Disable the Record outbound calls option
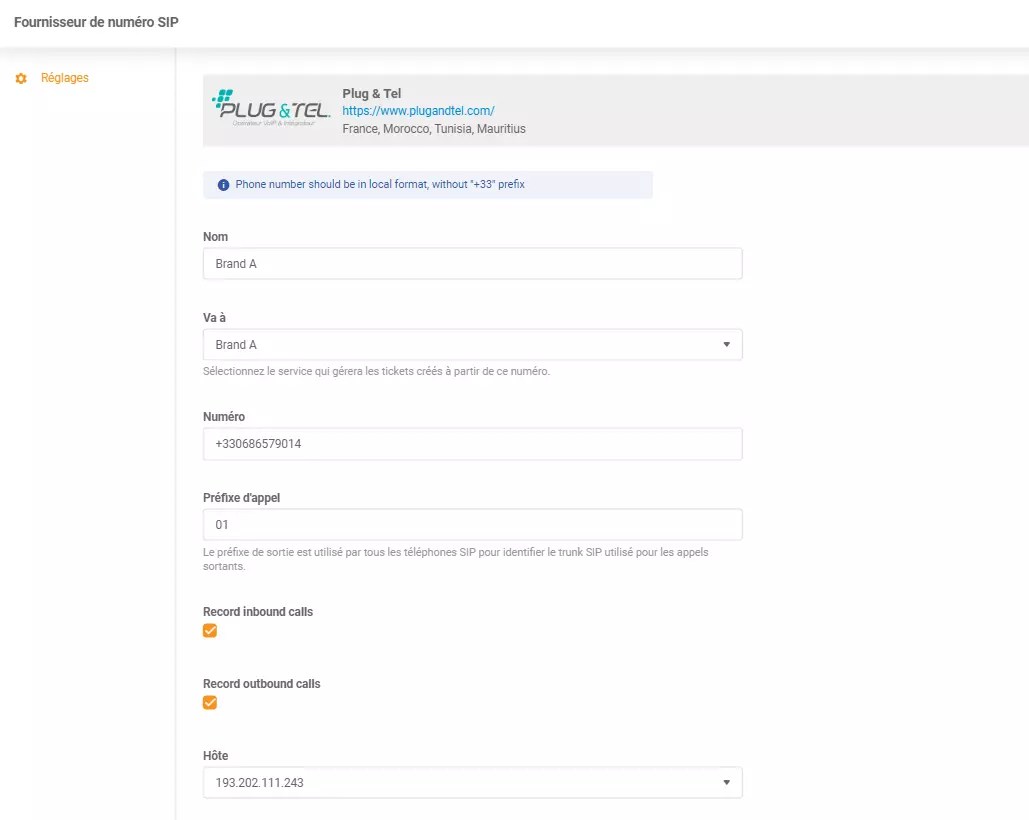Image resolution: width=1029 pixels, height=820 pixels. click(210, 702)
